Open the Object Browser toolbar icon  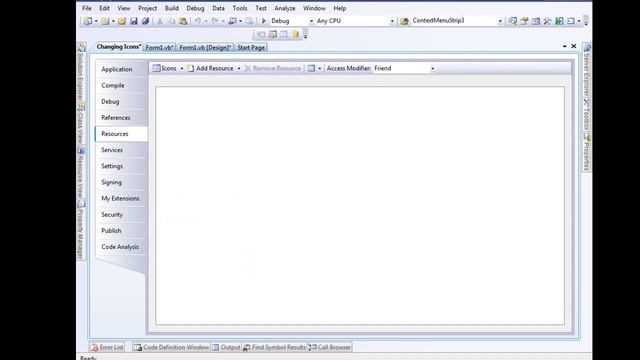click(x=536, y=21)
